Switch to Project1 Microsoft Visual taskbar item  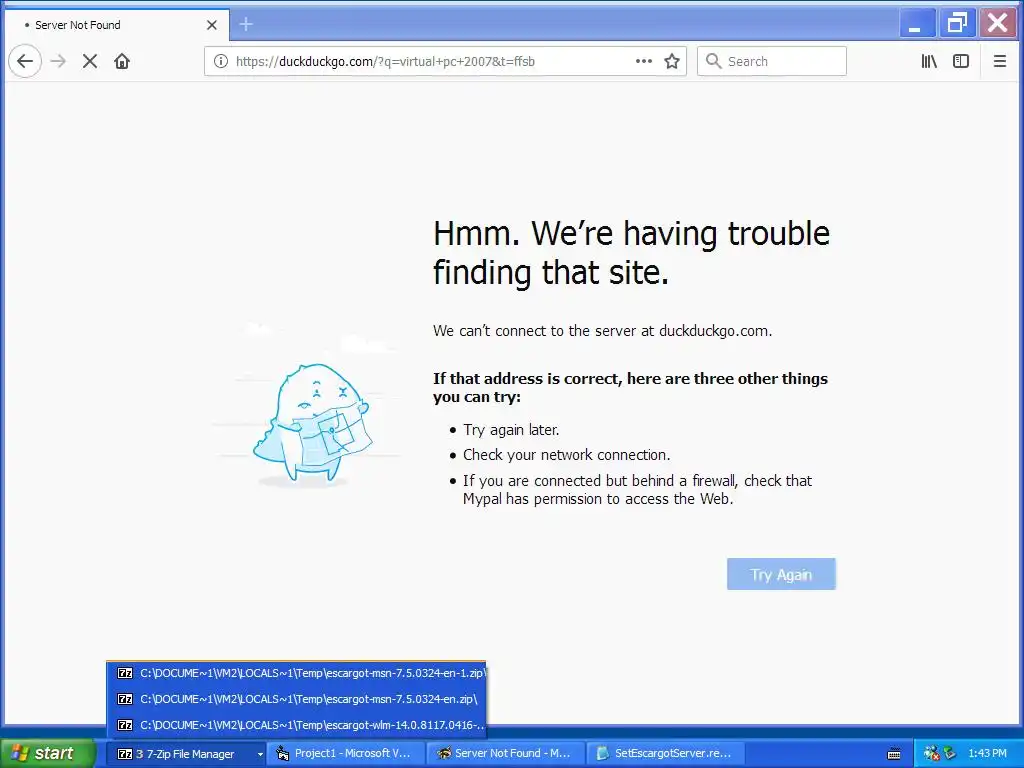[x=346, y=754]
